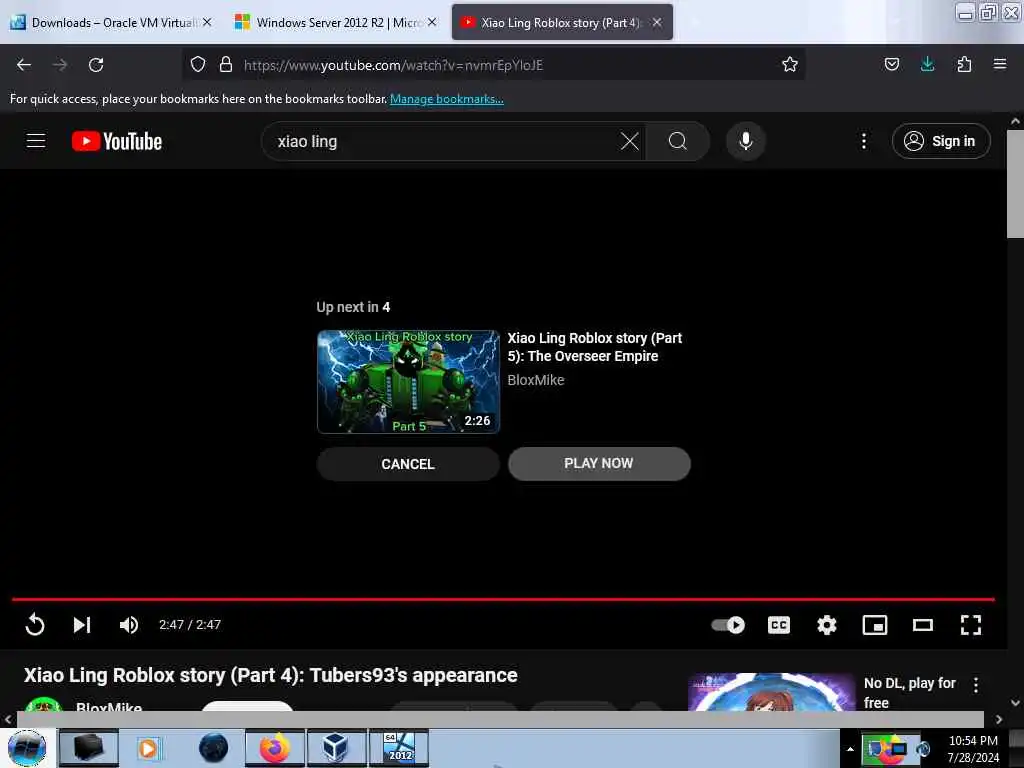
Task: Close the Downloads Oracle VM tab
Action: click(x=206, y=22)
